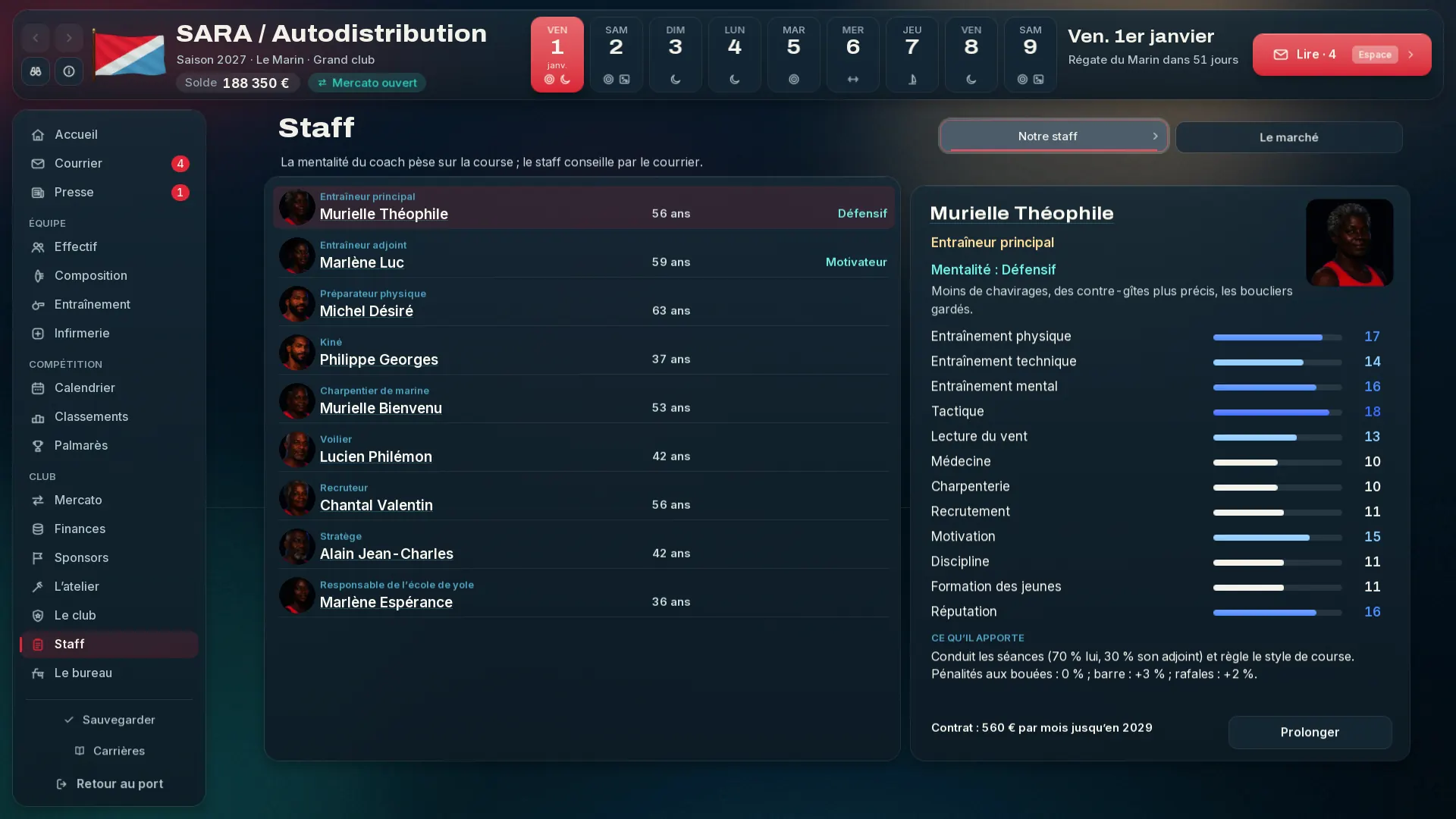
Task: Go to Effectif page
Action: [x=109, y=246]
